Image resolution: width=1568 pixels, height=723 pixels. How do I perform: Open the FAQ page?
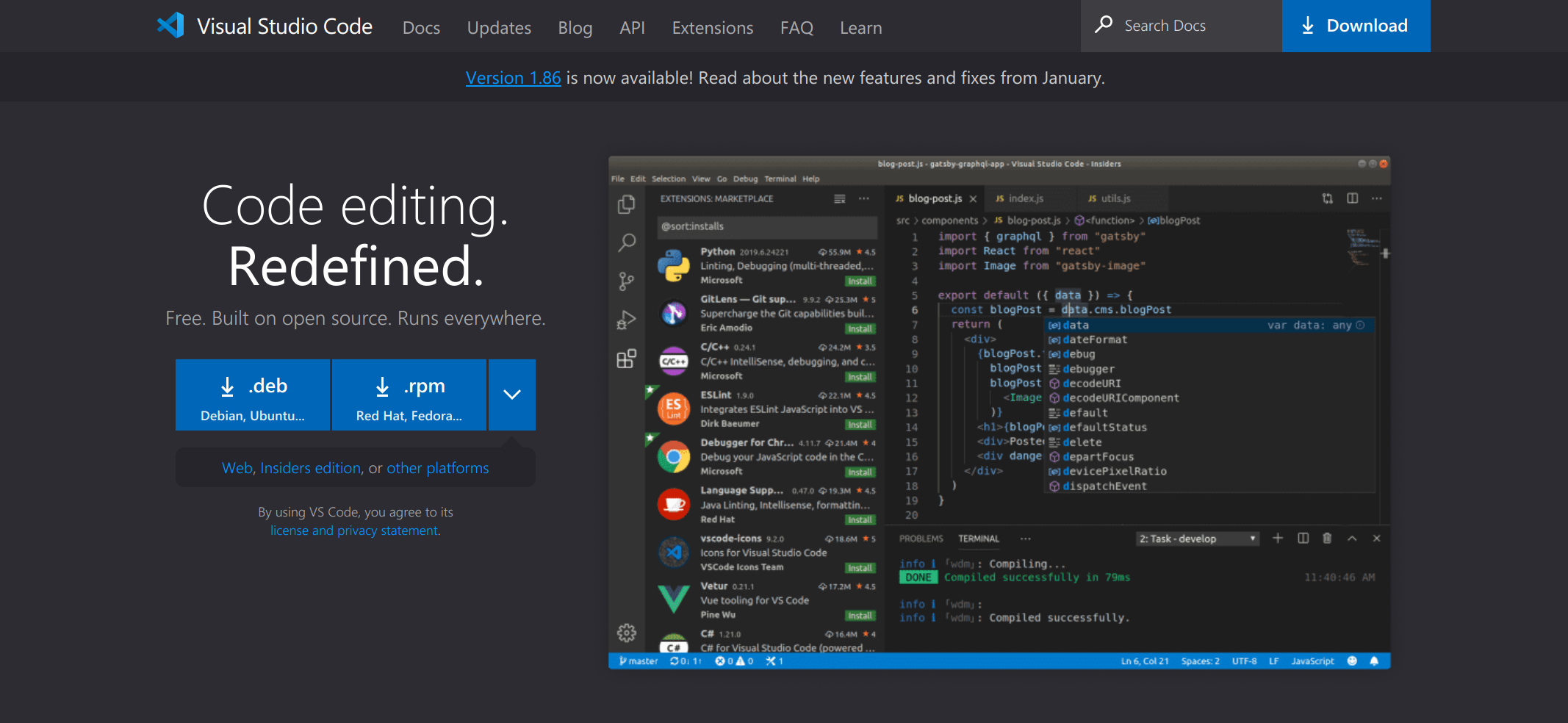point(796,28)
